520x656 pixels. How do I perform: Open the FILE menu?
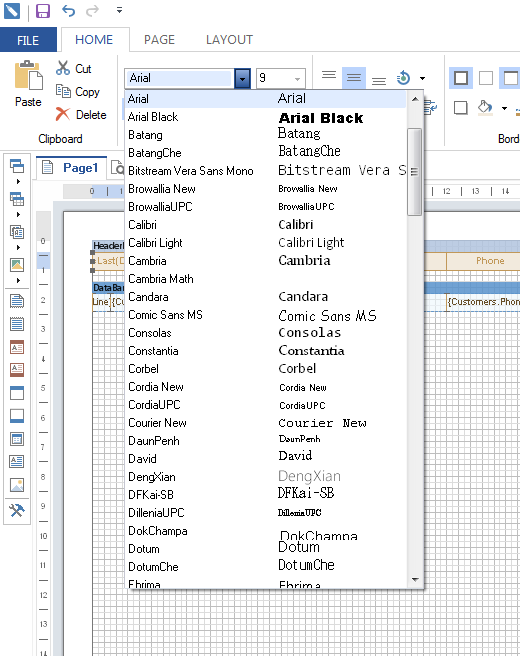click(28, 40)
